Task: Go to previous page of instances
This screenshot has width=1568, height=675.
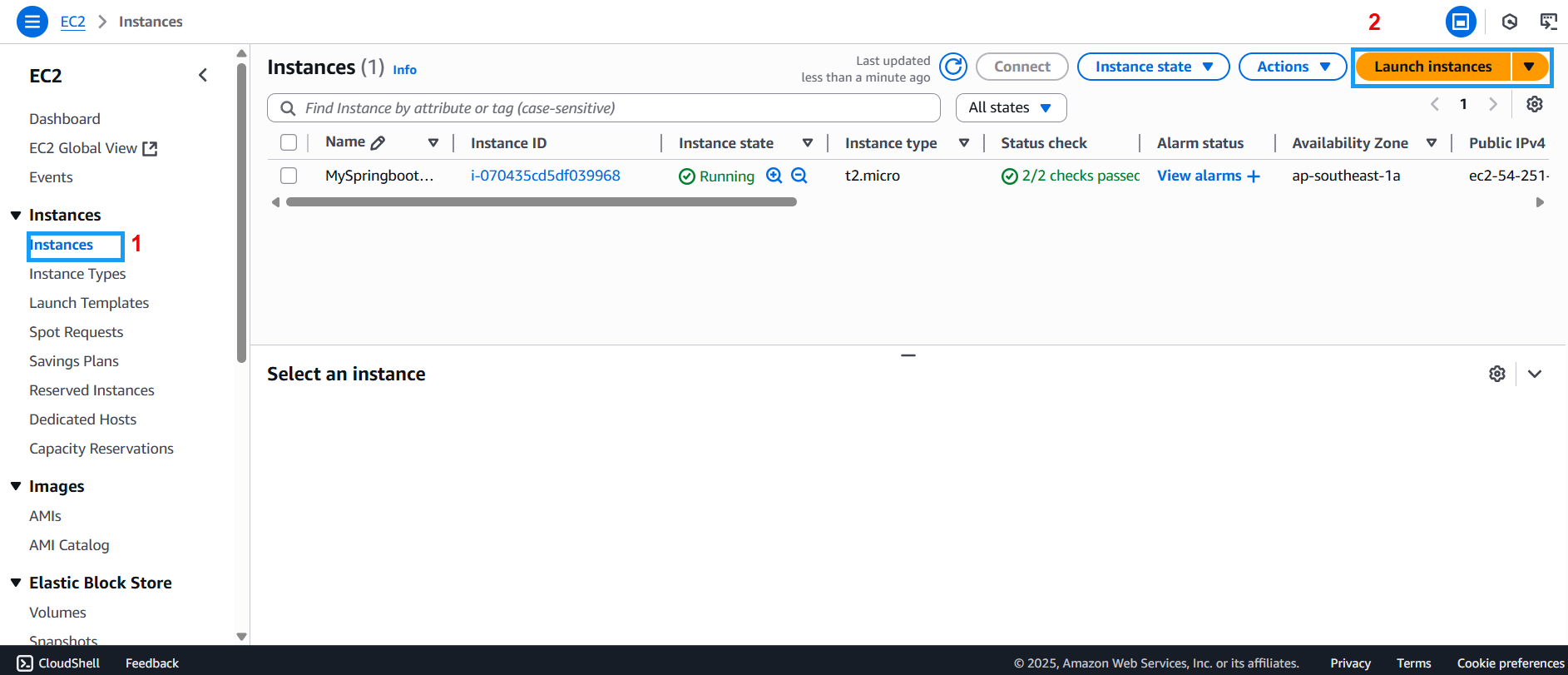Action: (x=1435, y=104)
